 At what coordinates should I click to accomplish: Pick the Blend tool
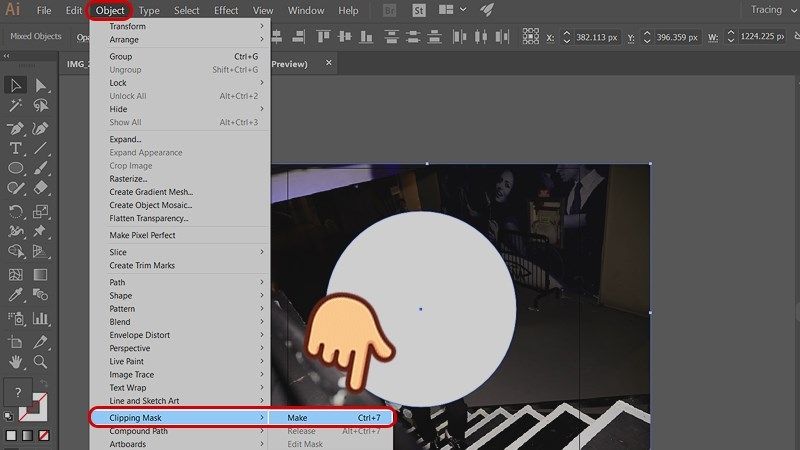pyautogui.click(x=40, y=295)
